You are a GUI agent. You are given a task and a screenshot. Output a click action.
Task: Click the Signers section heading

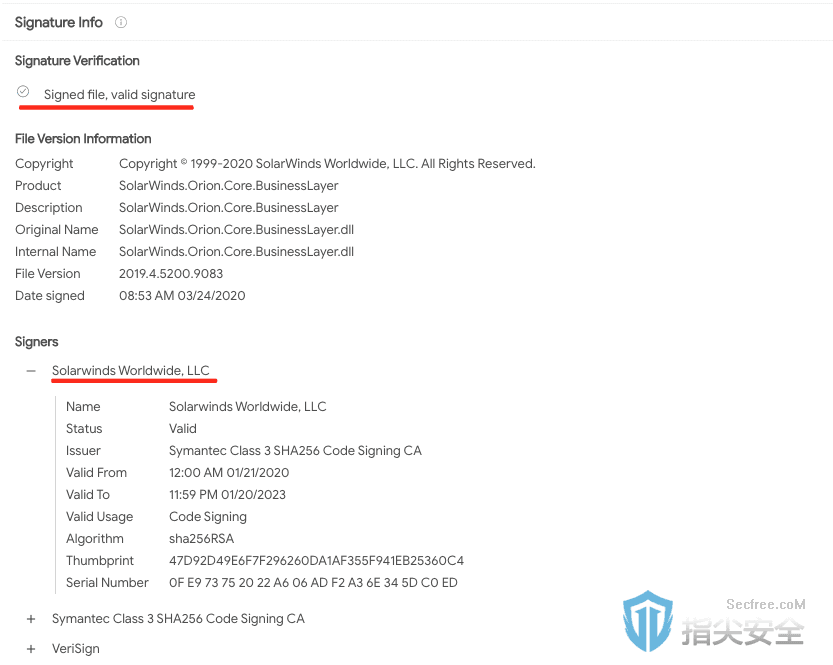(37, 342)
